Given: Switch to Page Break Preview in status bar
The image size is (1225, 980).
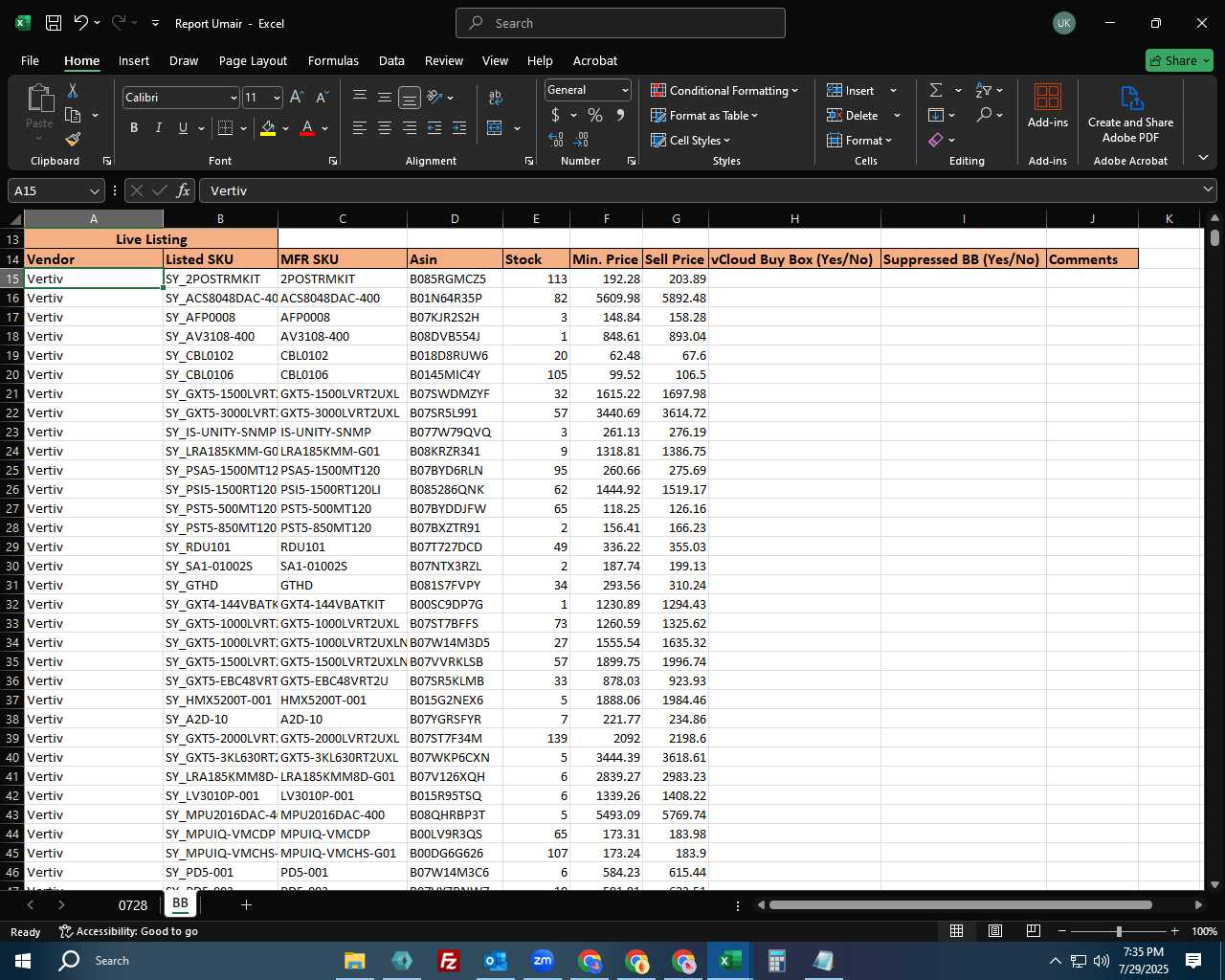Looking at the screenshot, I should (x=1033, y=931).
